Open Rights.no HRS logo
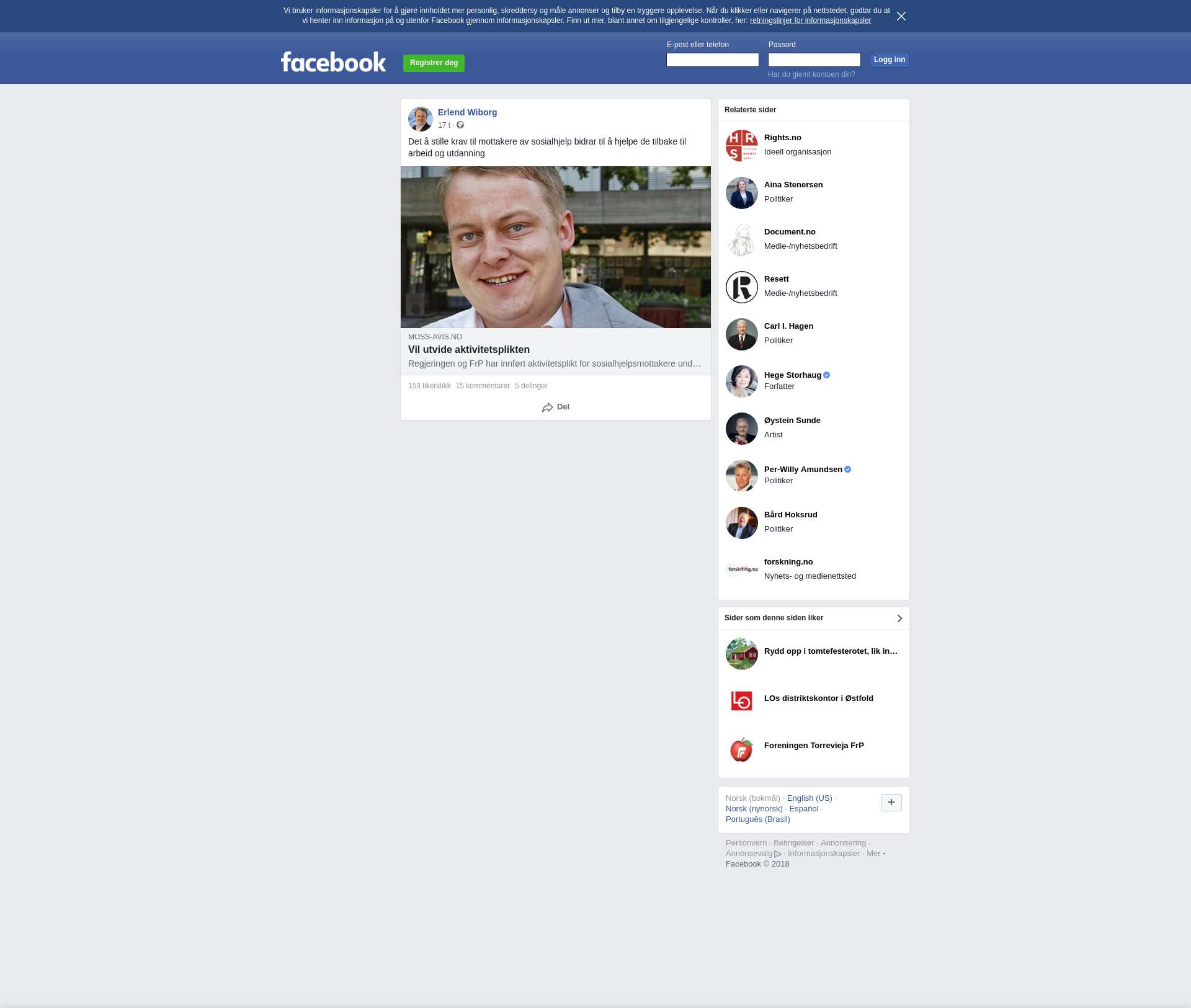The height and width of the screenshot is (1008, 1191). (x=742, y=146)
